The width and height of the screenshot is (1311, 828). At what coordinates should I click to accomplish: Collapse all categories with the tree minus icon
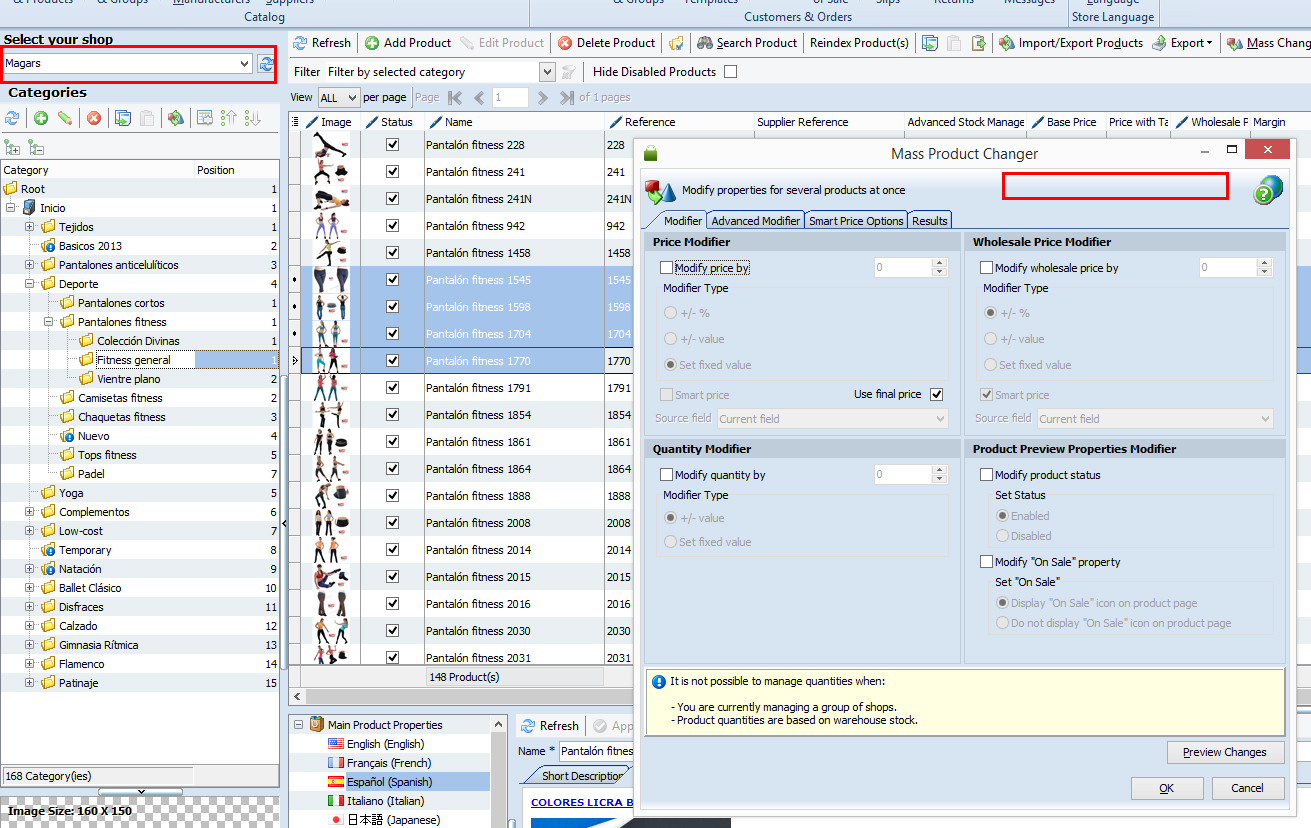point(36,147)
